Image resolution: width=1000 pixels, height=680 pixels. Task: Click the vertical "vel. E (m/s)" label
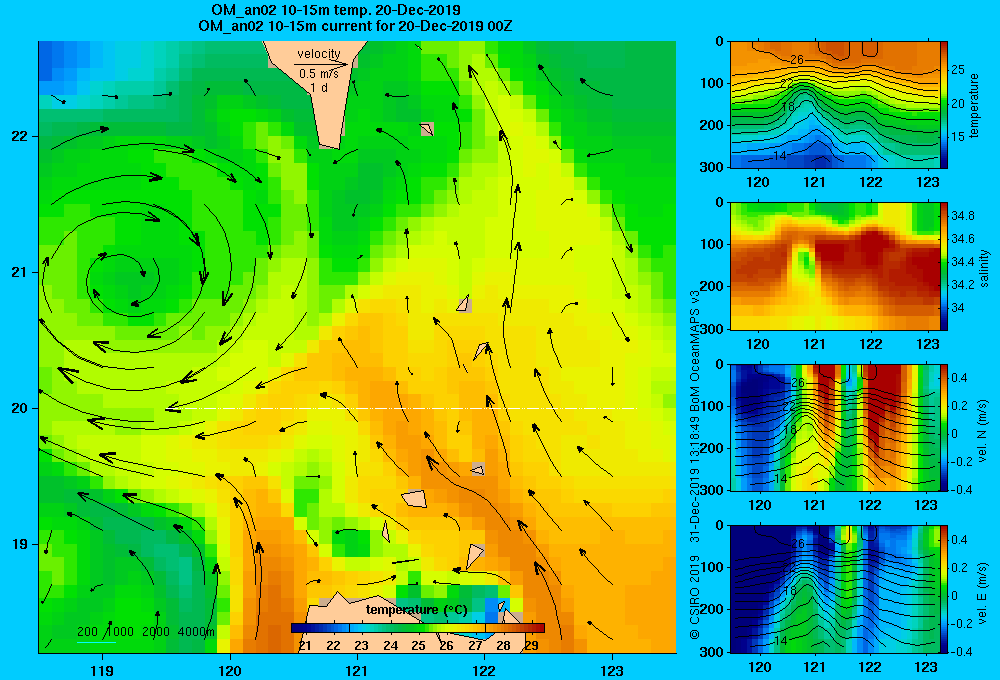[x=983, y=593]
